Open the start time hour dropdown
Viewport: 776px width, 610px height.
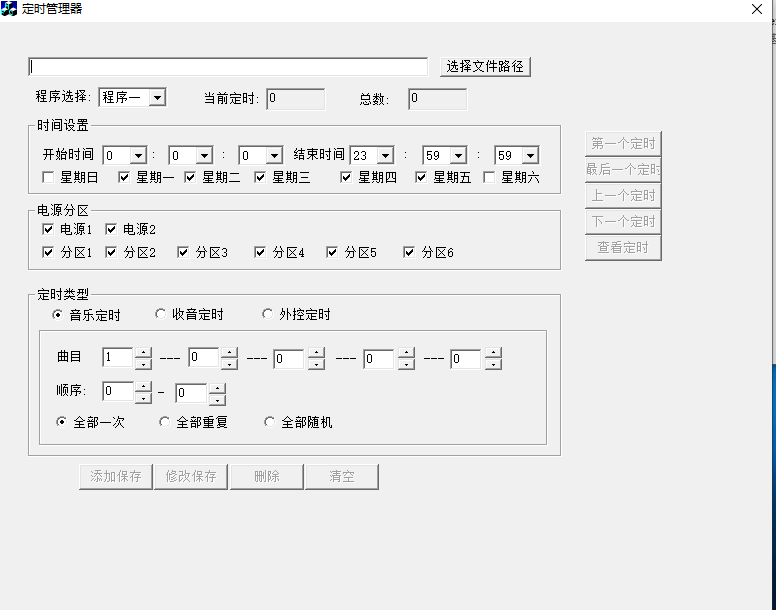pos(139,156)
